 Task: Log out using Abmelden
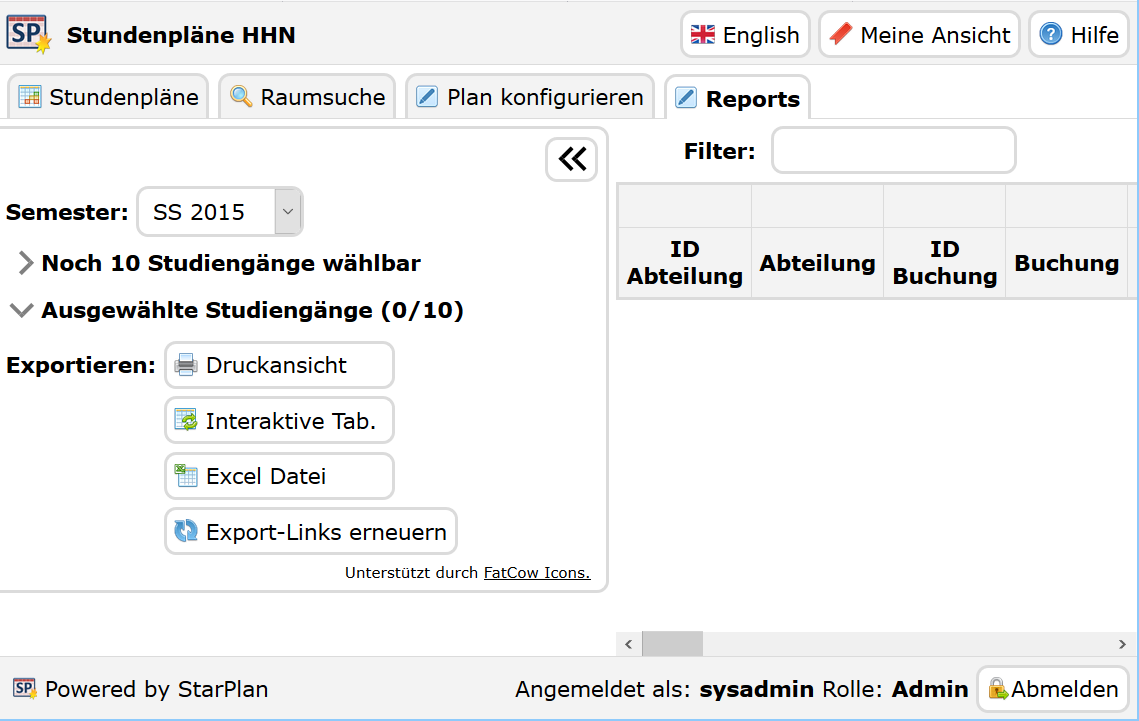point(1052,689)
